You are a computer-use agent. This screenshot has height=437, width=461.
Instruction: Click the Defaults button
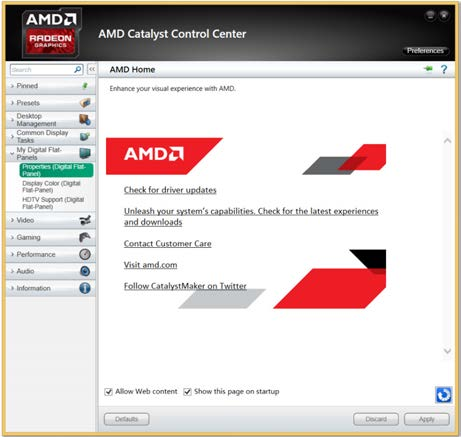click(127, 419)
